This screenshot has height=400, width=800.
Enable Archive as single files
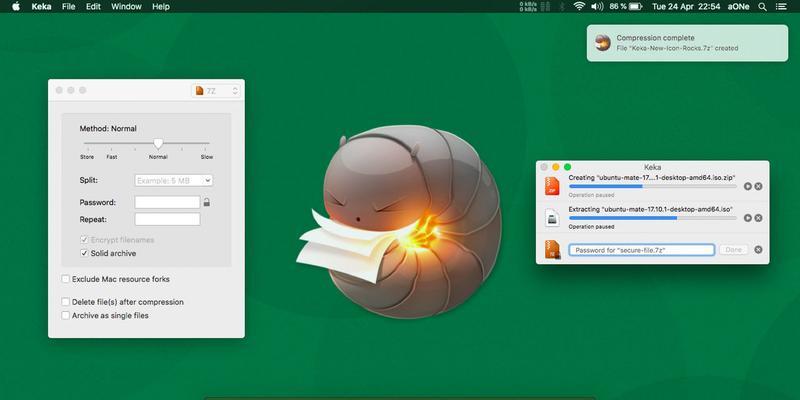(65, 315)
